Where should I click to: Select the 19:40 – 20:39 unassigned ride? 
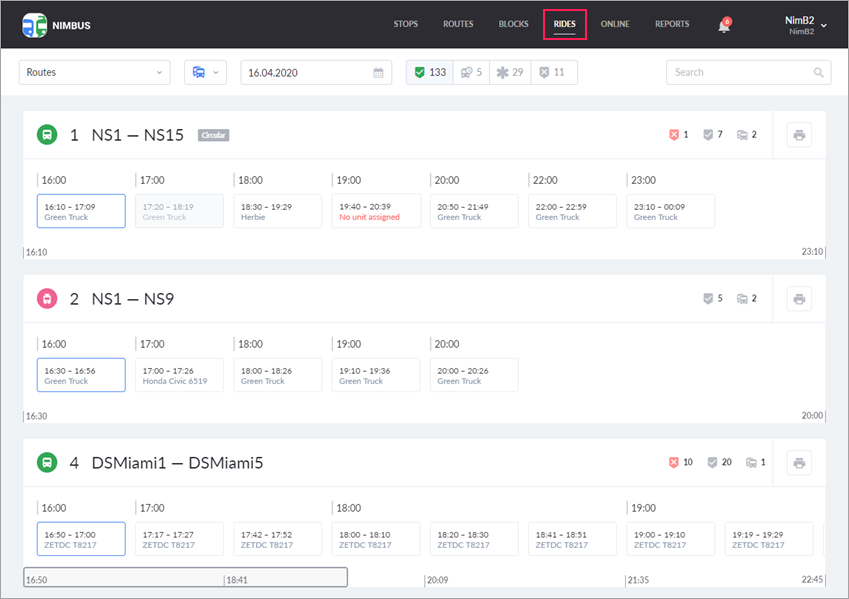[x=376, y=211]
